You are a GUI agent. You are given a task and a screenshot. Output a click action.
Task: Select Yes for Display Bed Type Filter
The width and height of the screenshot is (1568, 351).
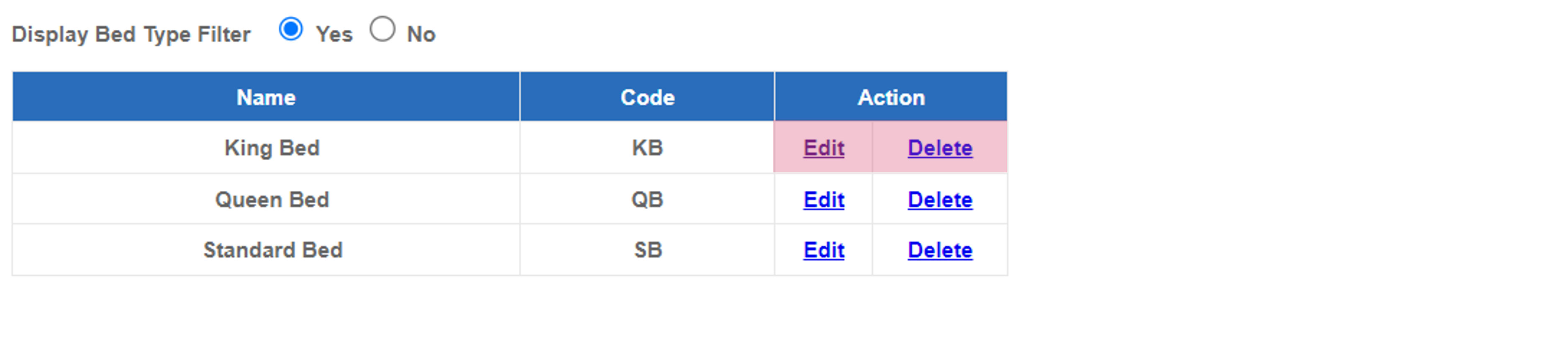290,28
